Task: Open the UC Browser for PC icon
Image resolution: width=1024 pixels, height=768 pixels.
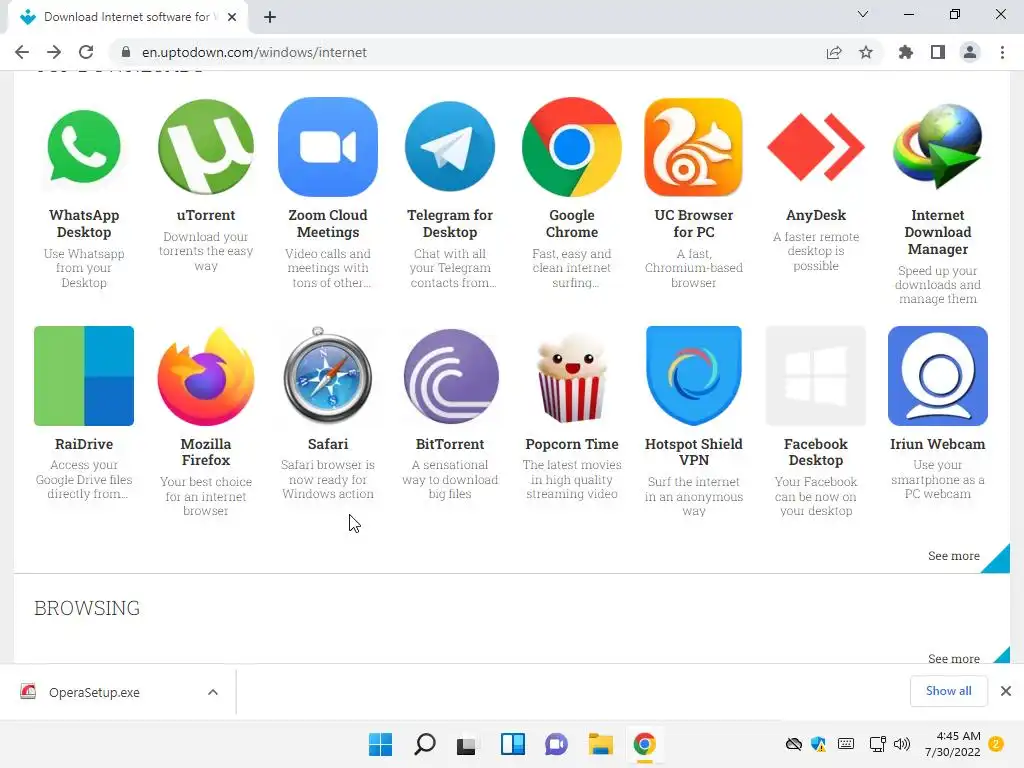Action: tap(694, 147)
